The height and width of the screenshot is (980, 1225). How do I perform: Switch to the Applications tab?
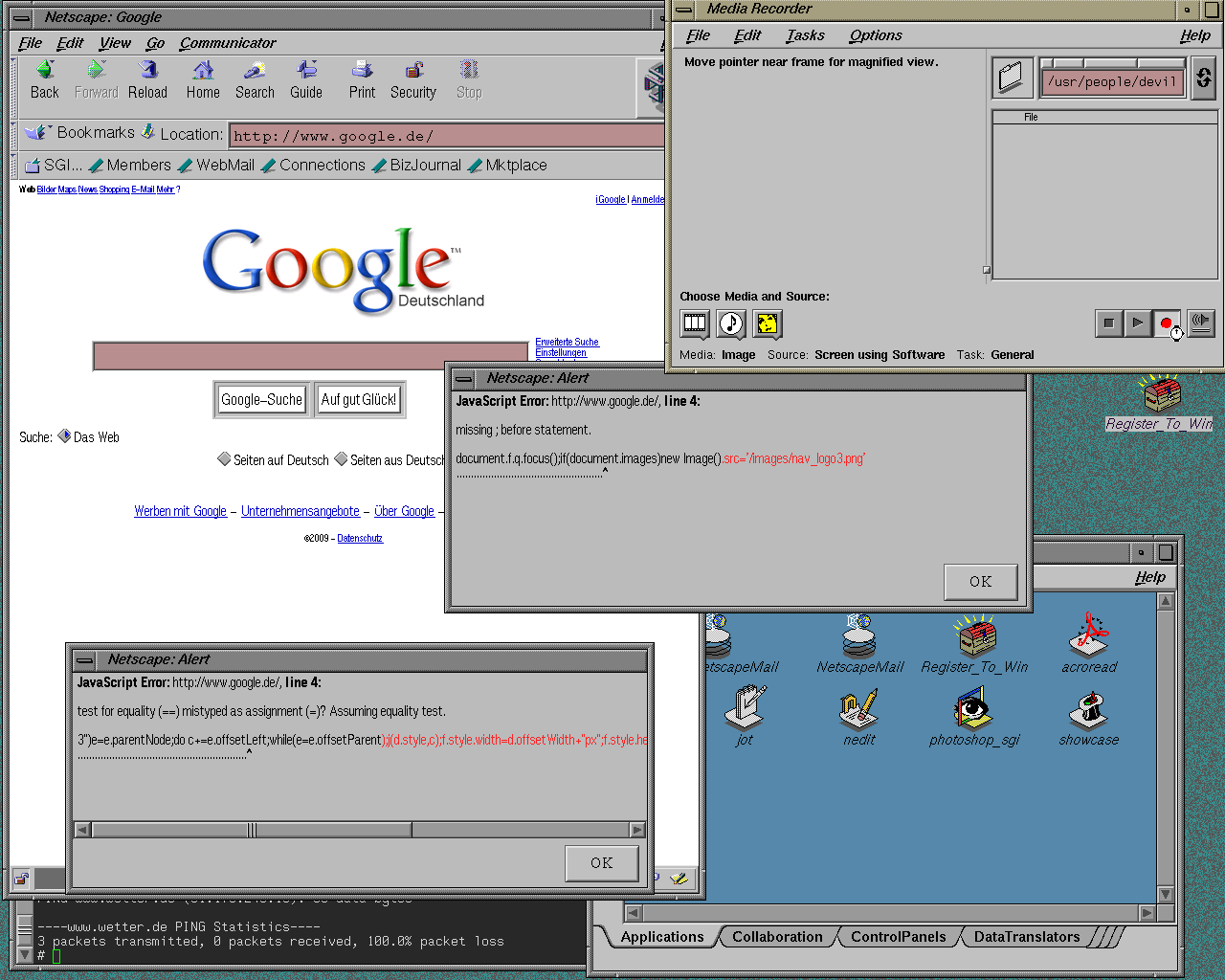tap(662, 937)
